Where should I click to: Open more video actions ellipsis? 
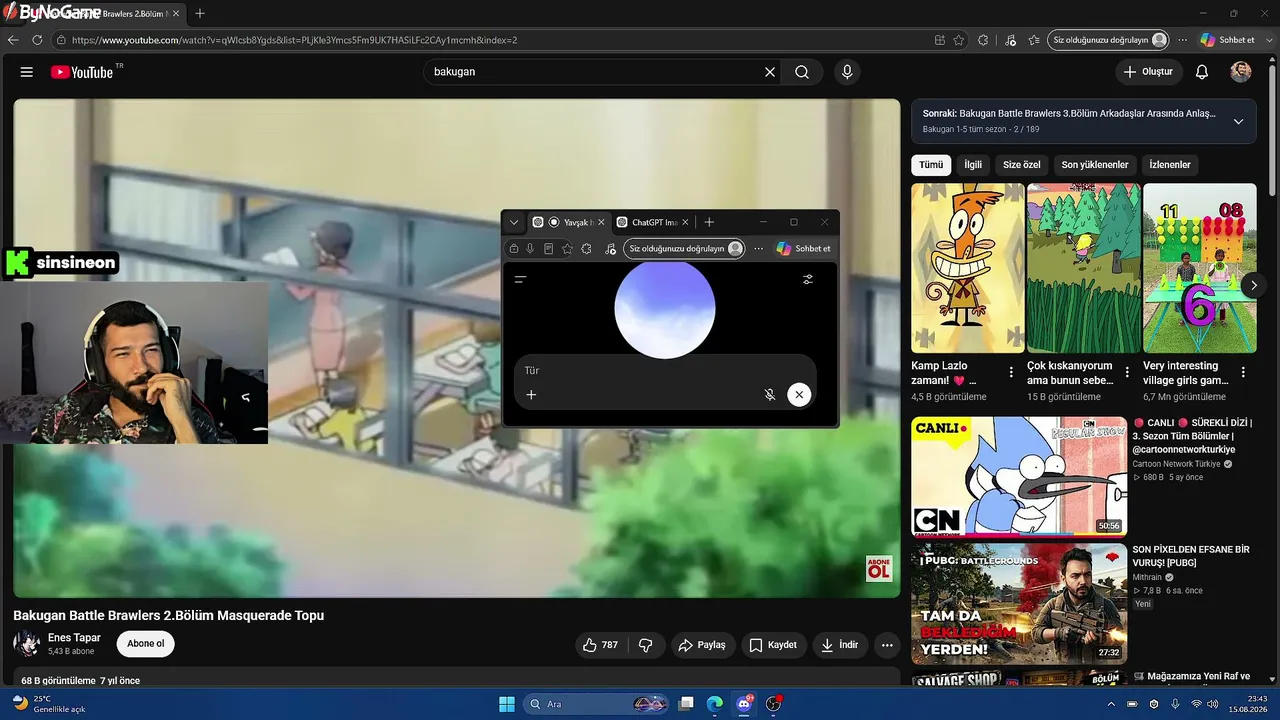[x=887, y=645]
